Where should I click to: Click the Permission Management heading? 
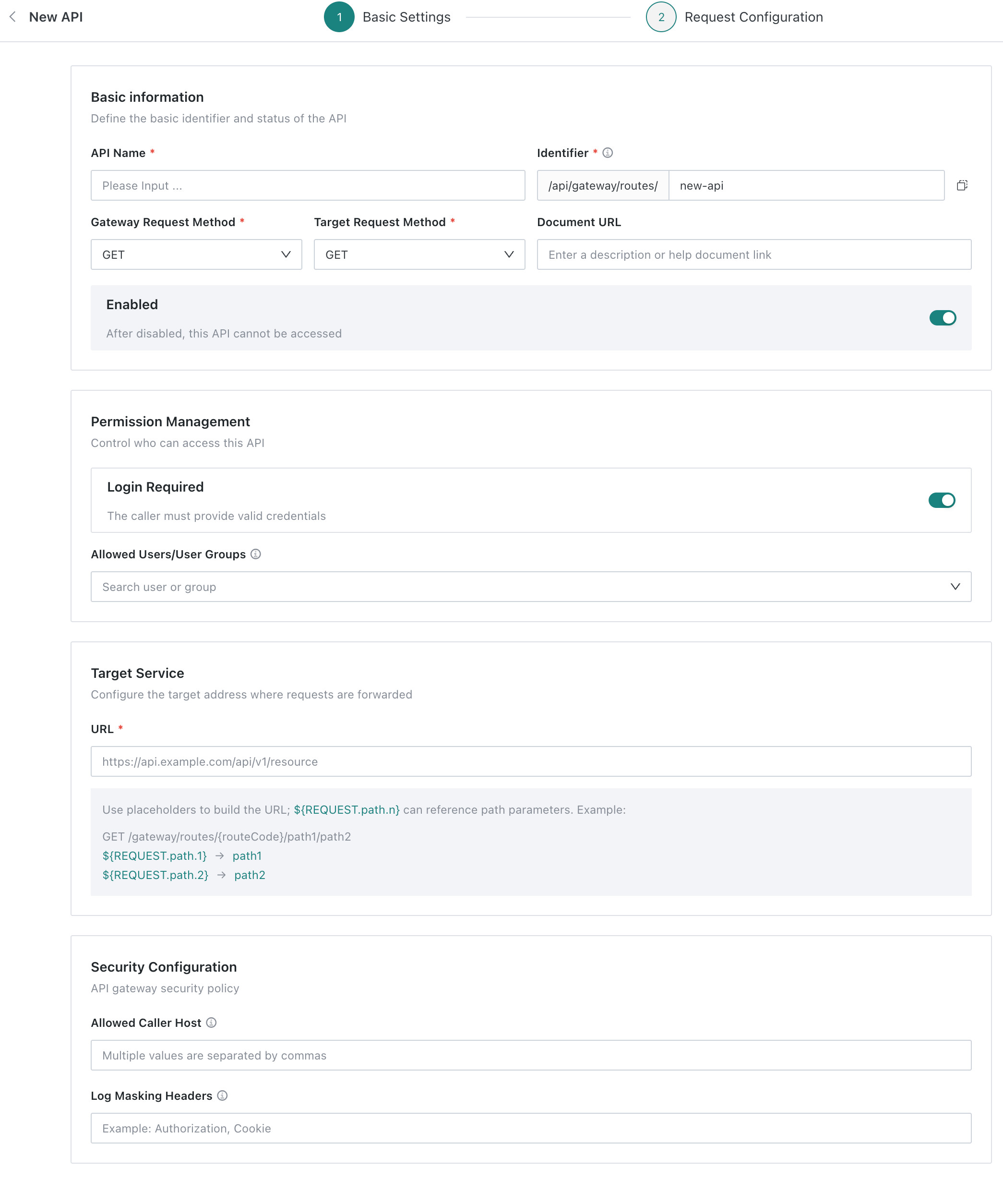click(170, 421)
